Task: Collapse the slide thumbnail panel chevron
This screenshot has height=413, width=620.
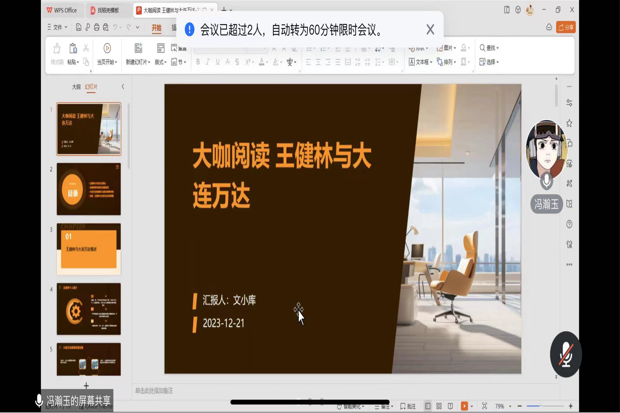Action: pos(123,87)
